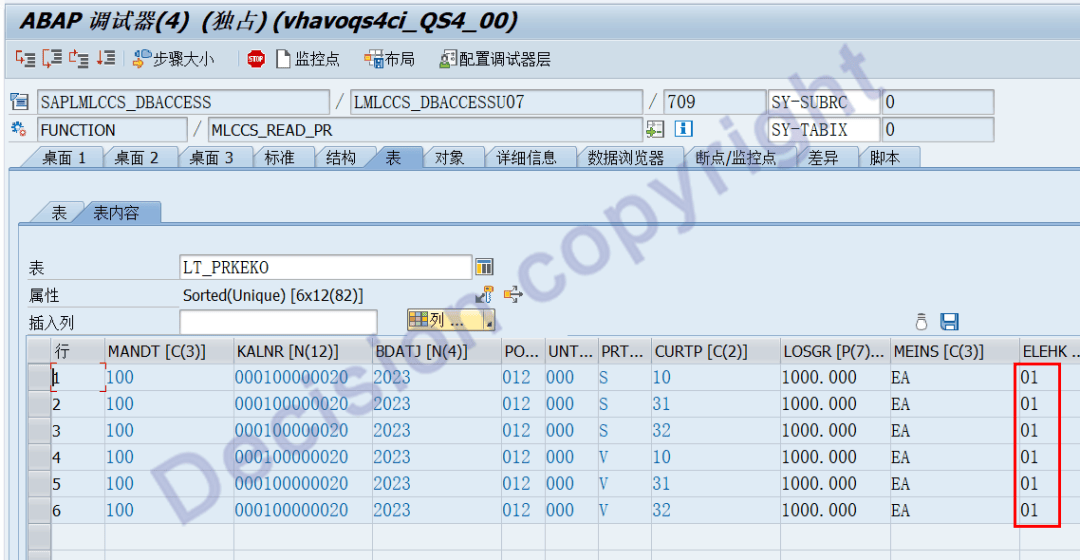
Task: Open the 布局 layout button
Action: click(x=389, y=59)
